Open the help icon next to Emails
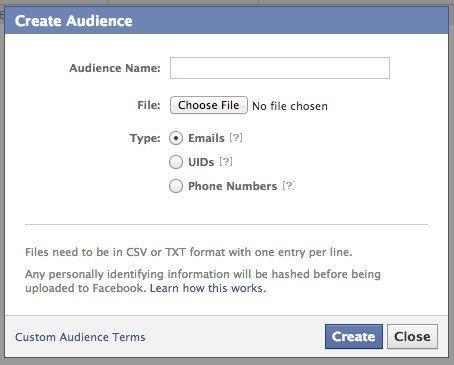Image resolution: width=454 pixels, height=365 pixels. coord(236,138)
